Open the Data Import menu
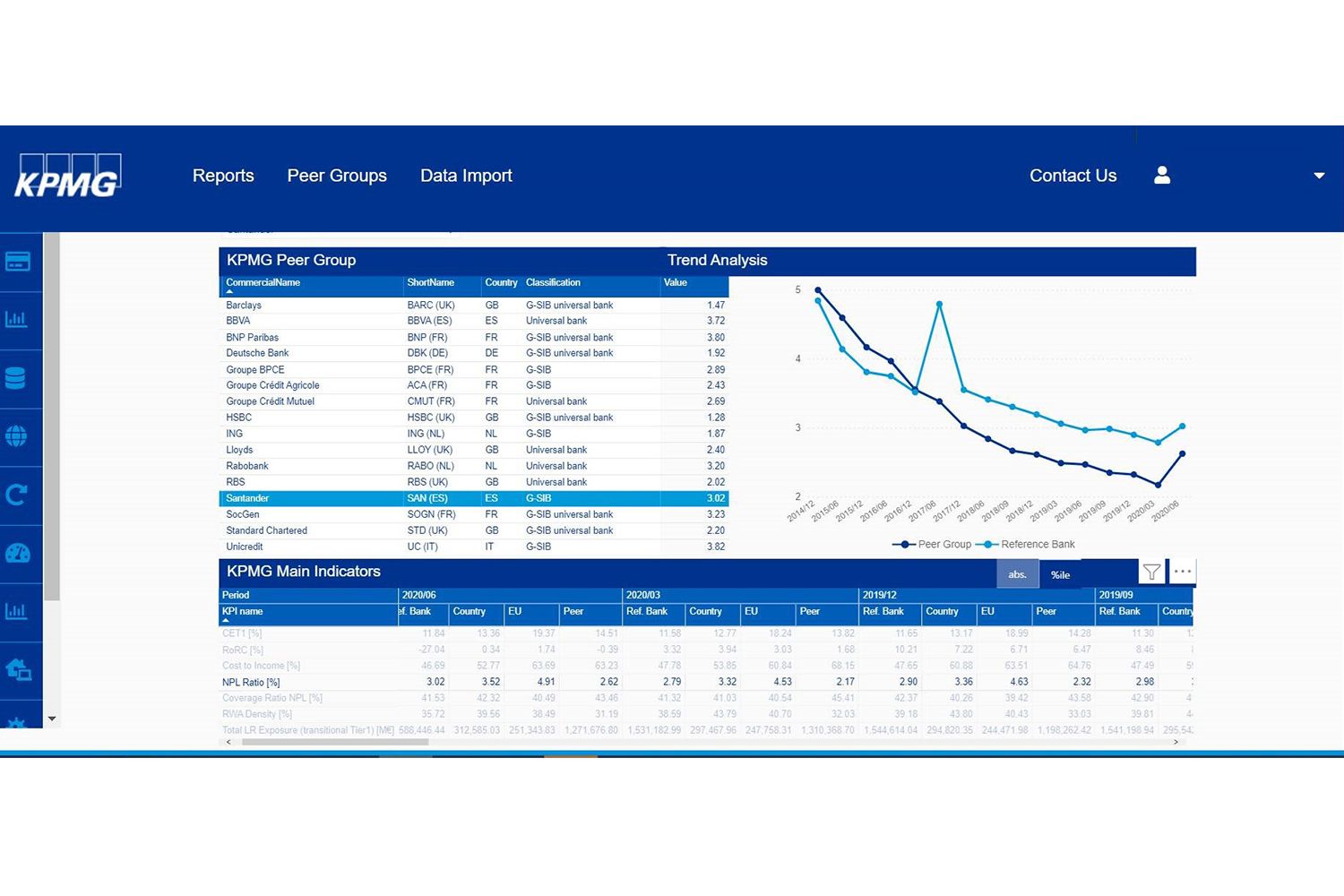The height and width of the screenshot is (896, 1344). pos(466,176)
